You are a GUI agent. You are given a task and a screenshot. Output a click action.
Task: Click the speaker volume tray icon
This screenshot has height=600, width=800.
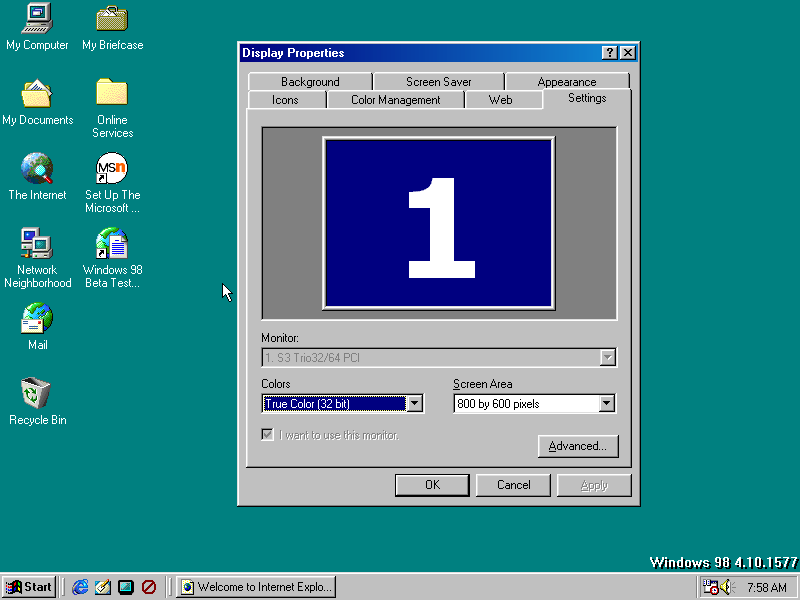click(x=727, y=587)
